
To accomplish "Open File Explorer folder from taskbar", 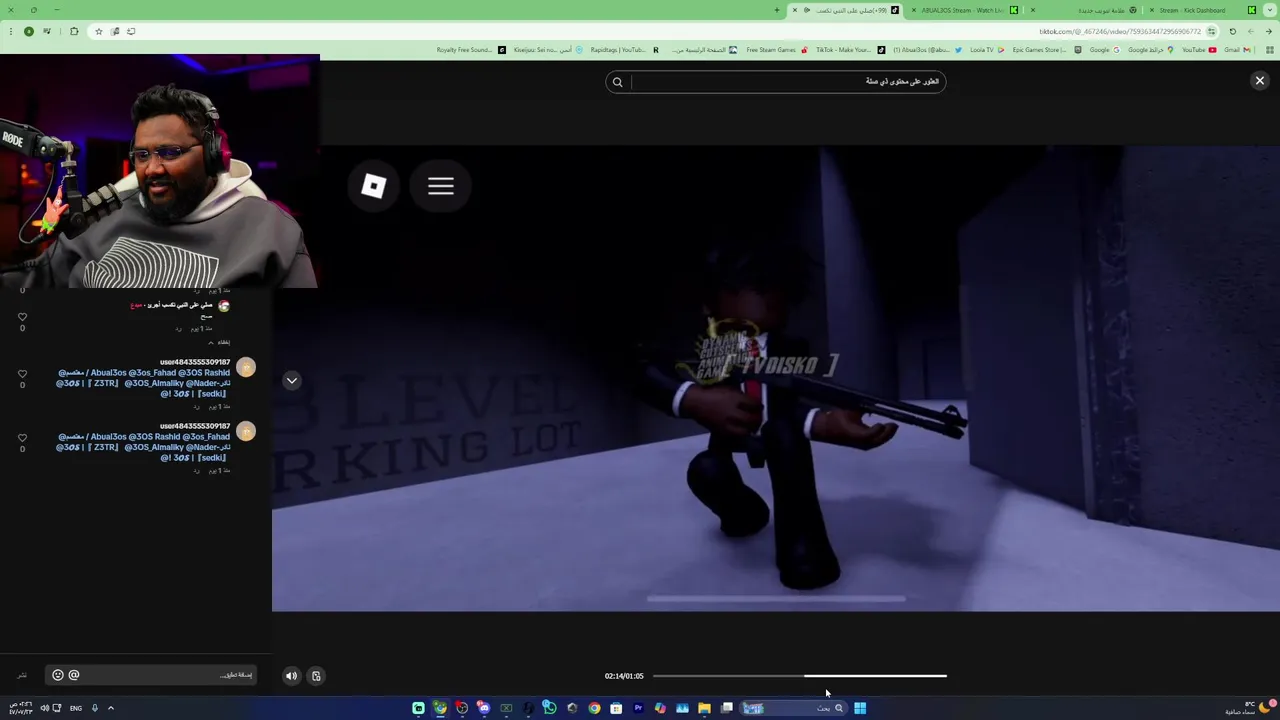I will [704, 708].
